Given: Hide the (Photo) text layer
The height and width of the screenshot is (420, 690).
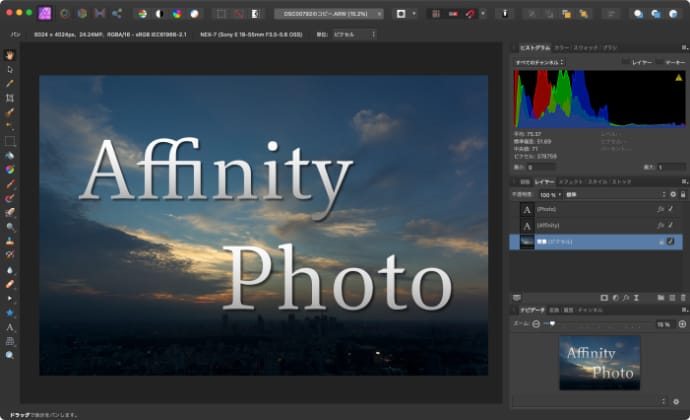Looking at the screenshot, I should click(671, 209).
